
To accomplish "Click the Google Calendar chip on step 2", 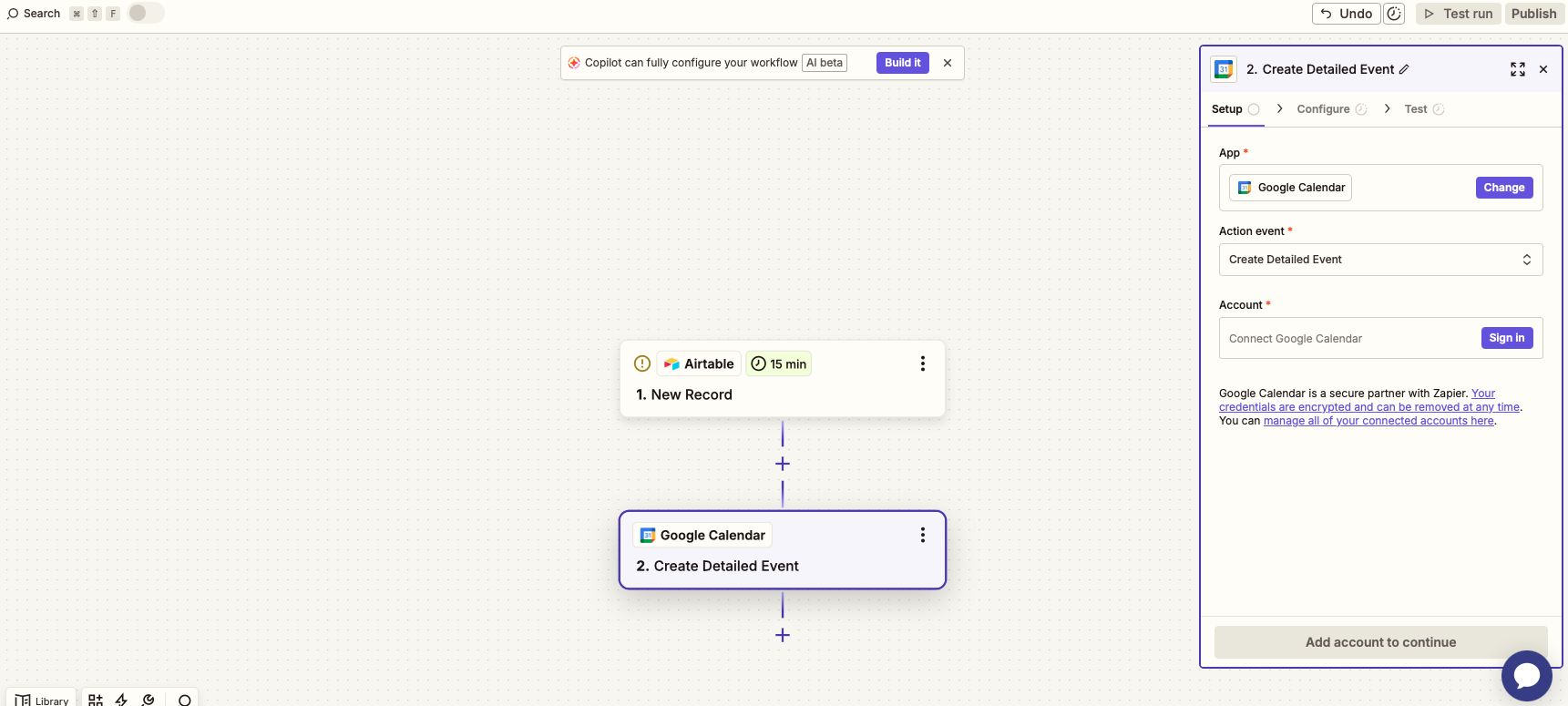I will [702, 535].
